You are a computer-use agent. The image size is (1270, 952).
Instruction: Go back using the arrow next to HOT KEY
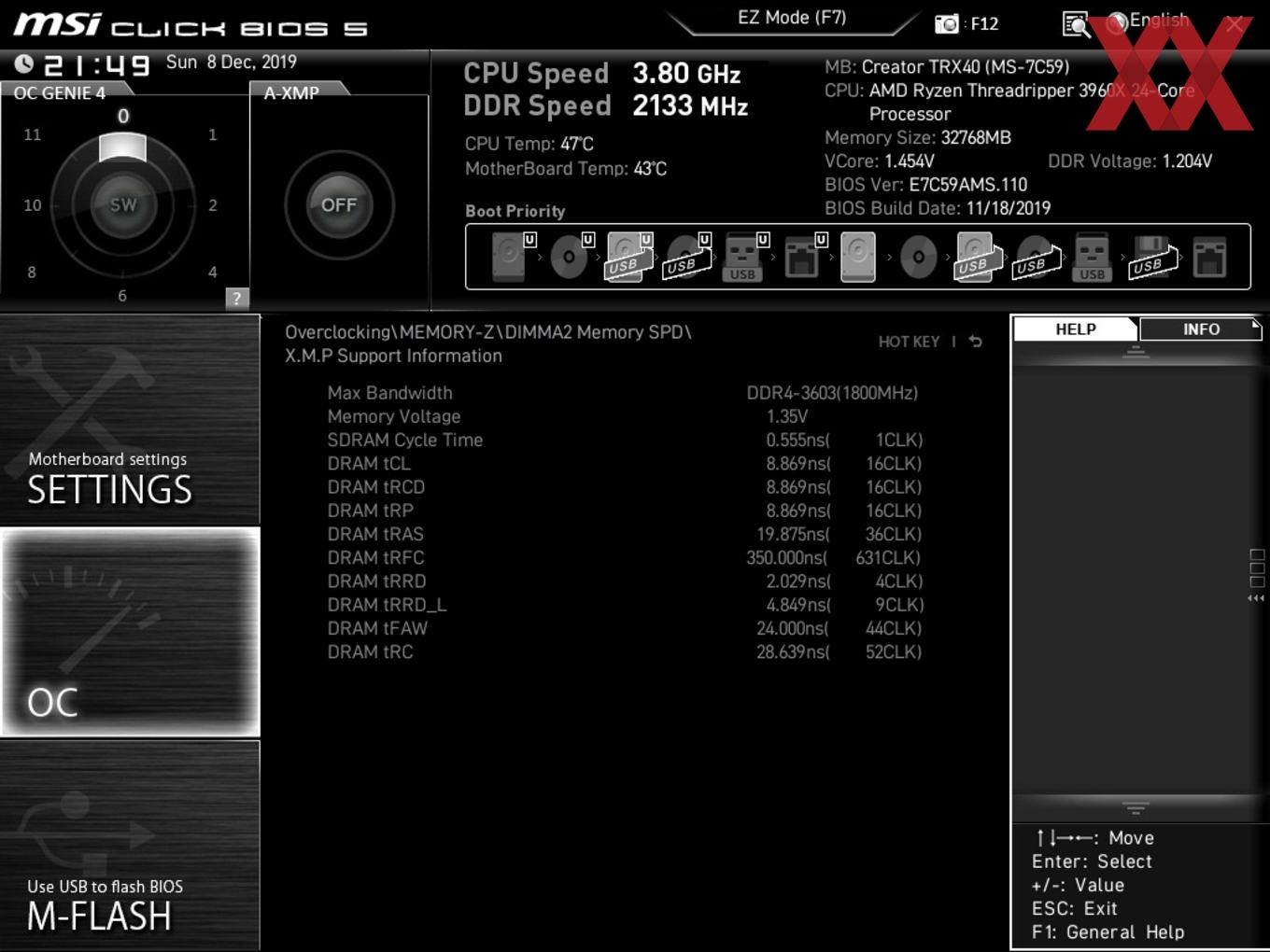pos(975,342)
